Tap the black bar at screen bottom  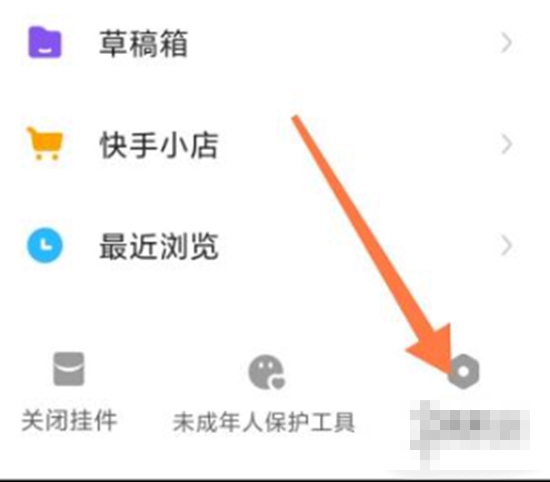tap(275, 480)
